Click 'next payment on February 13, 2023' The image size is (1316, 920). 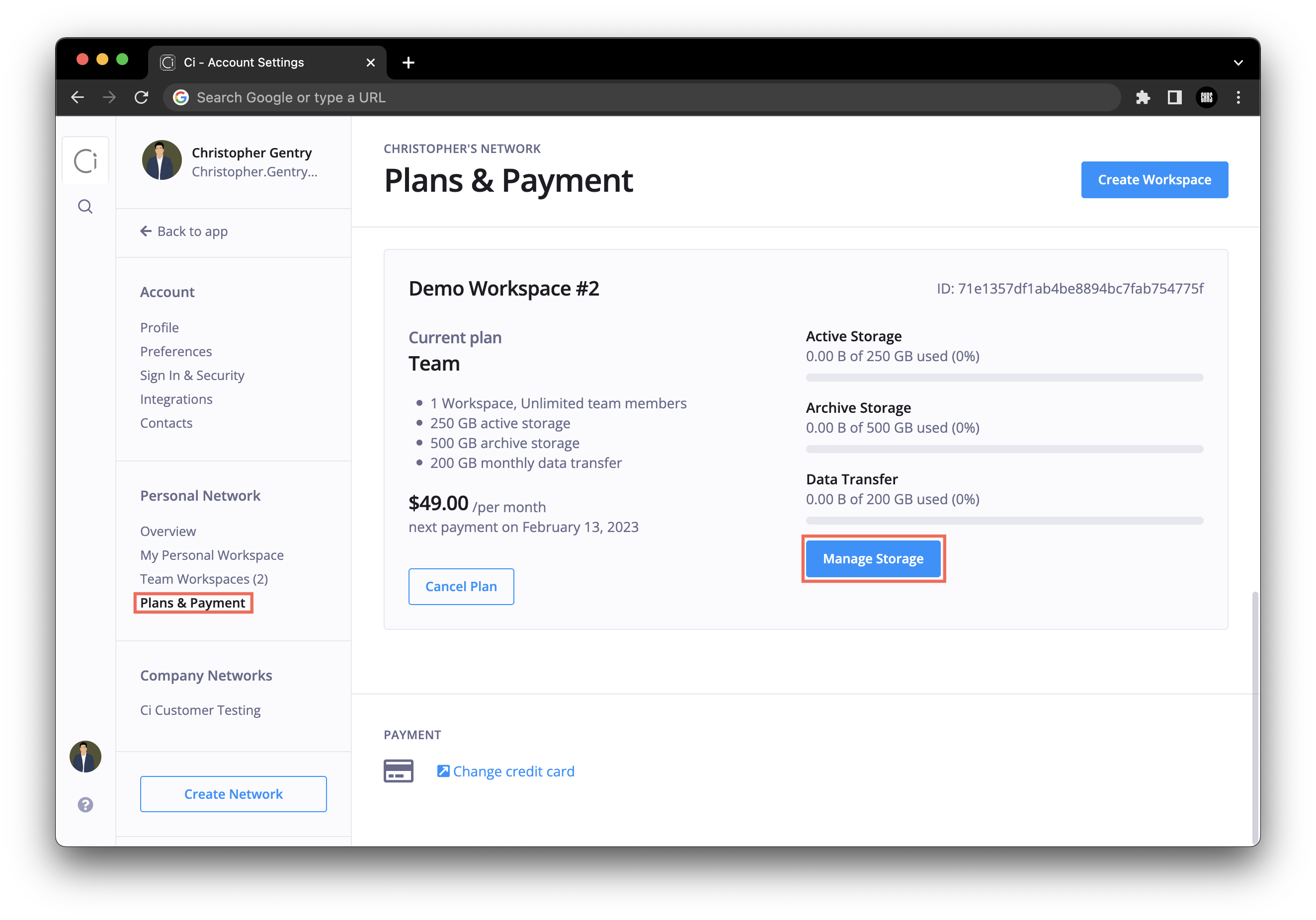point(523,527)
